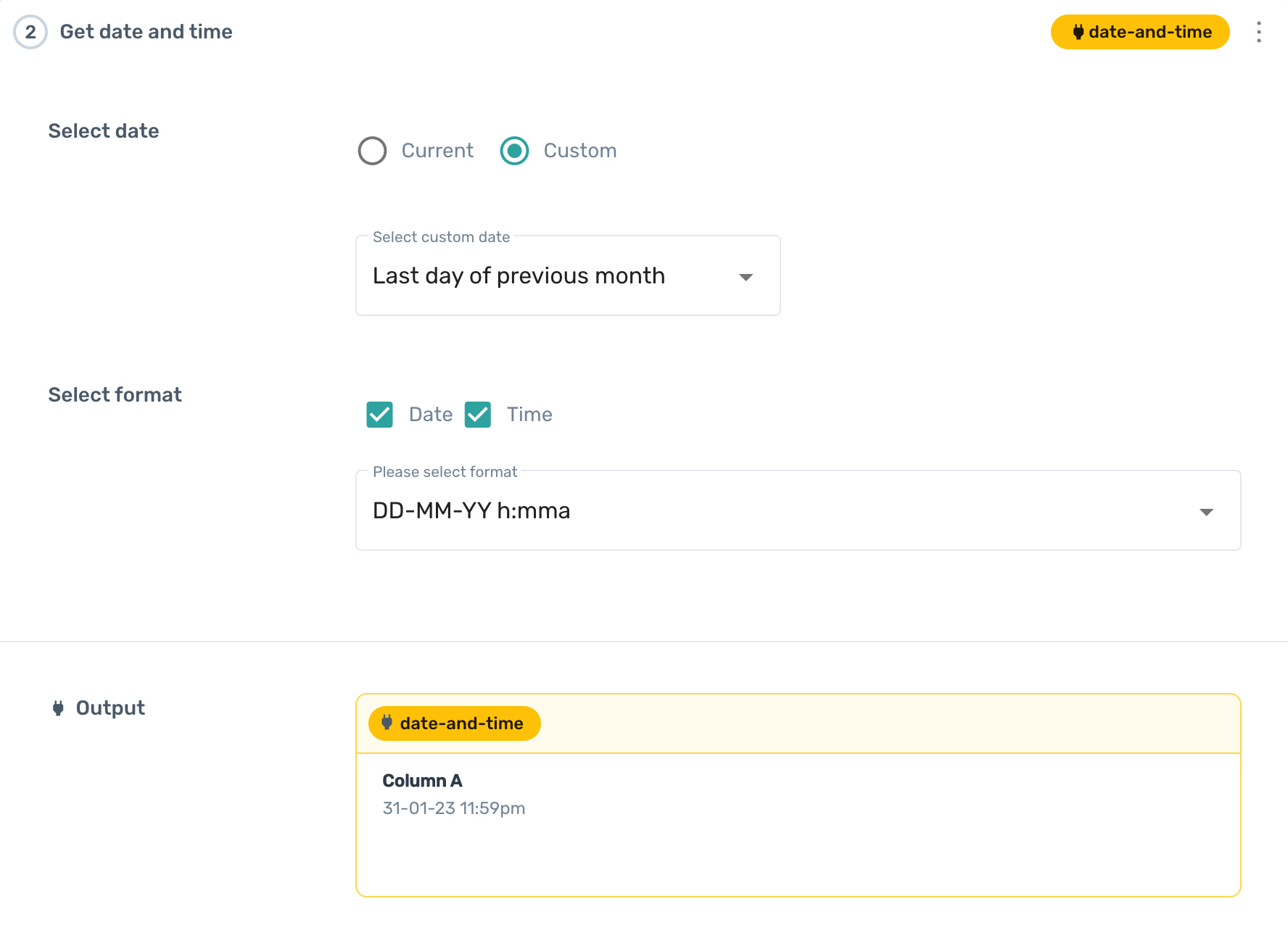Uncheck the Date format checkbox
Screen dimensions: 1288x938
click(380, 415)
